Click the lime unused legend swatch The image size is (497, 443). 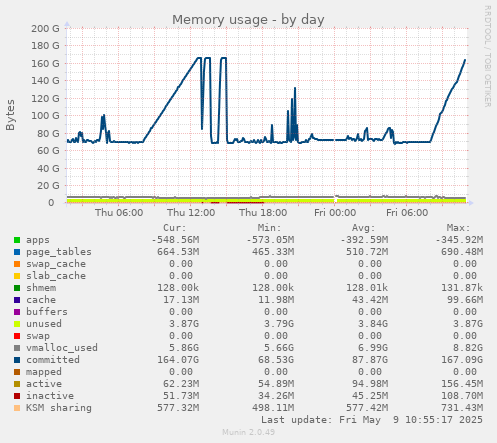[x=17, y=324]
